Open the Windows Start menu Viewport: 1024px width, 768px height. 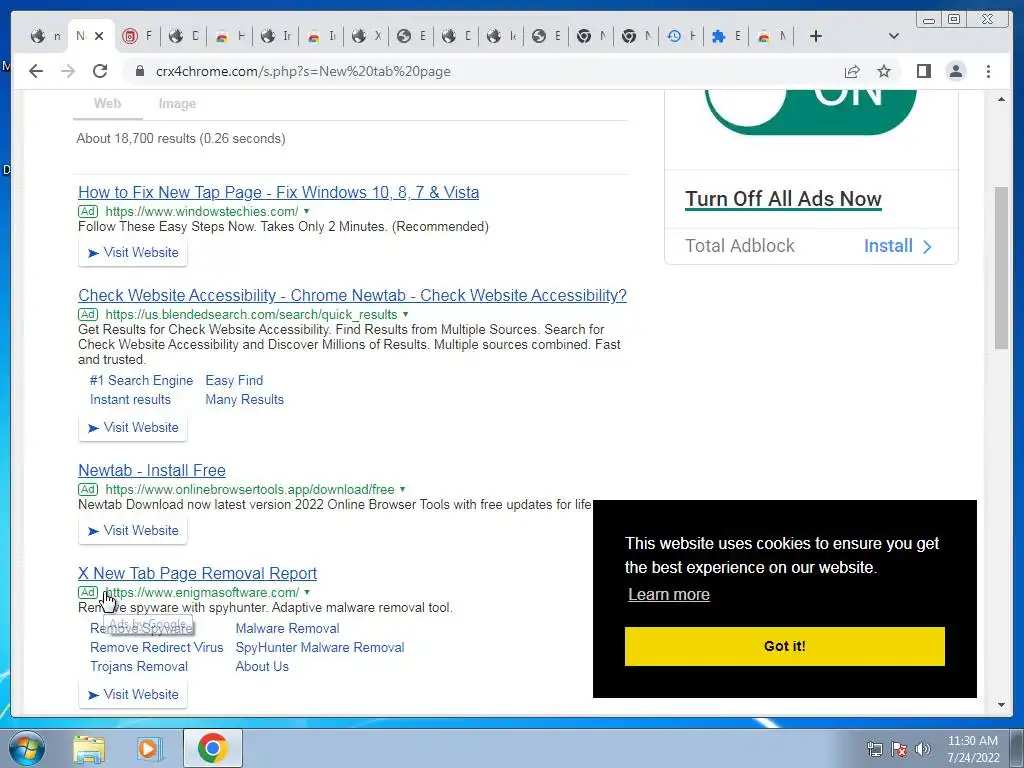[27, 748]
